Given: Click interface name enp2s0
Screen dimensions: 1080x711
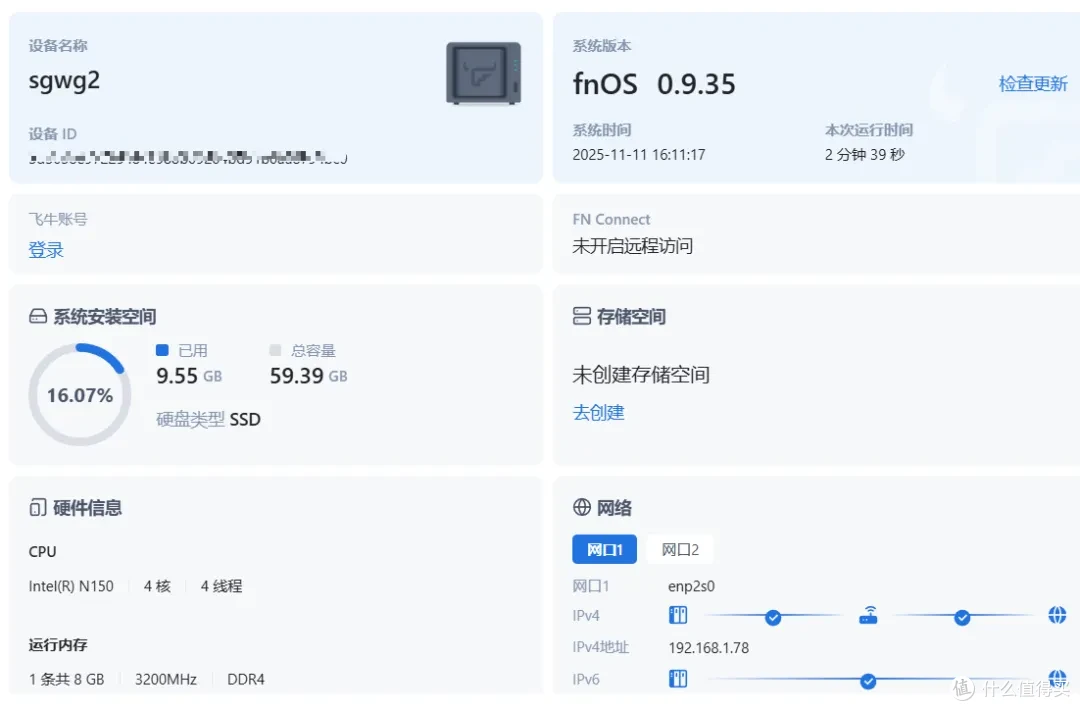Looking at the screenshot, I should click(x=692, y=586).
